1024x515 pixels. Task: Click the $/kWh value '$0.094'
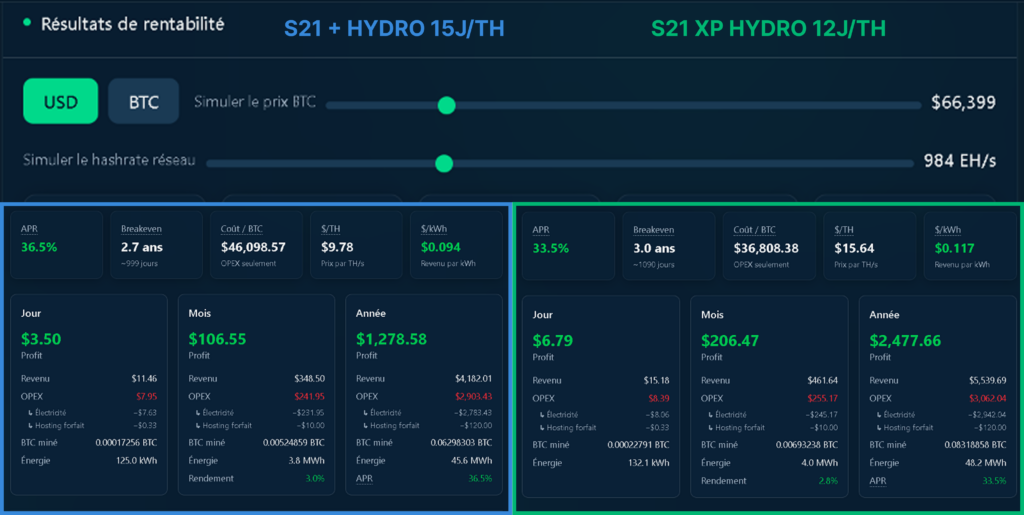pyautogui.click(x=440, y=247)
